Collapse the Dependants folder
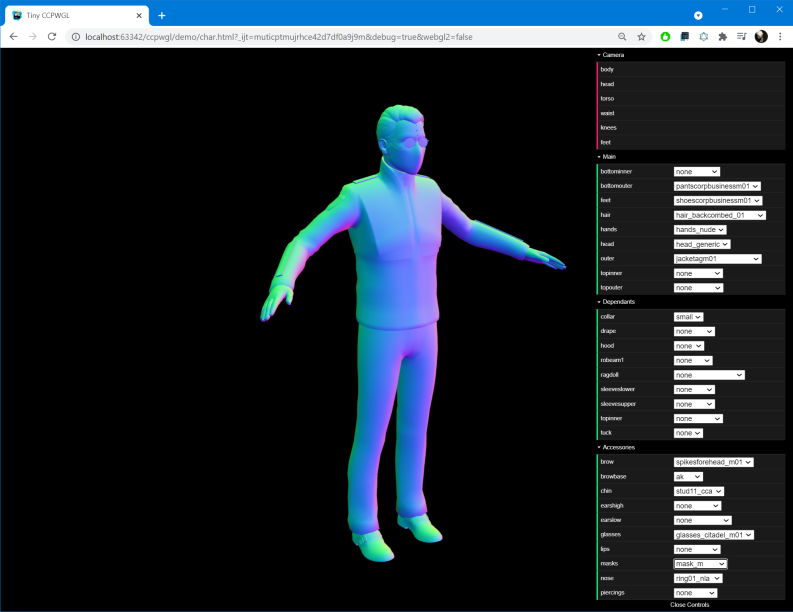Viewport: 793px width, 612px height. coord(618,302)
